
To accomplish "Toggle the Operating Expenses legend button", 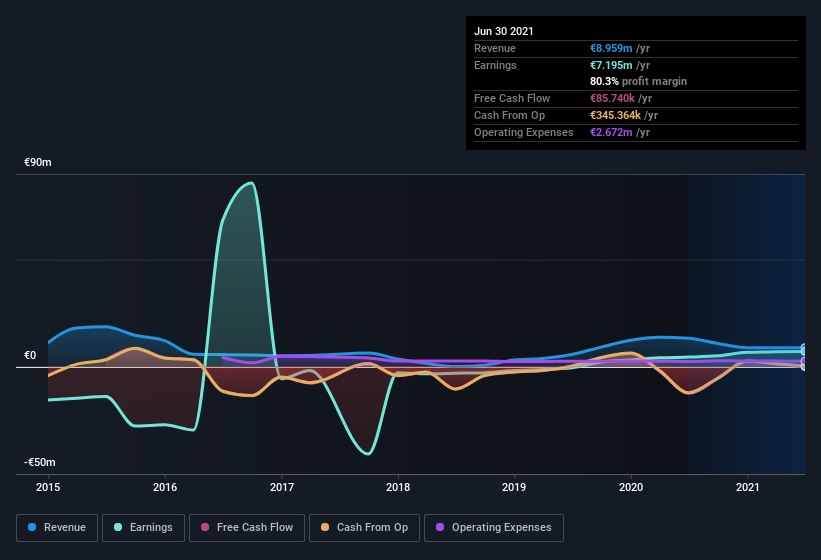I will (x=494, y=528).
